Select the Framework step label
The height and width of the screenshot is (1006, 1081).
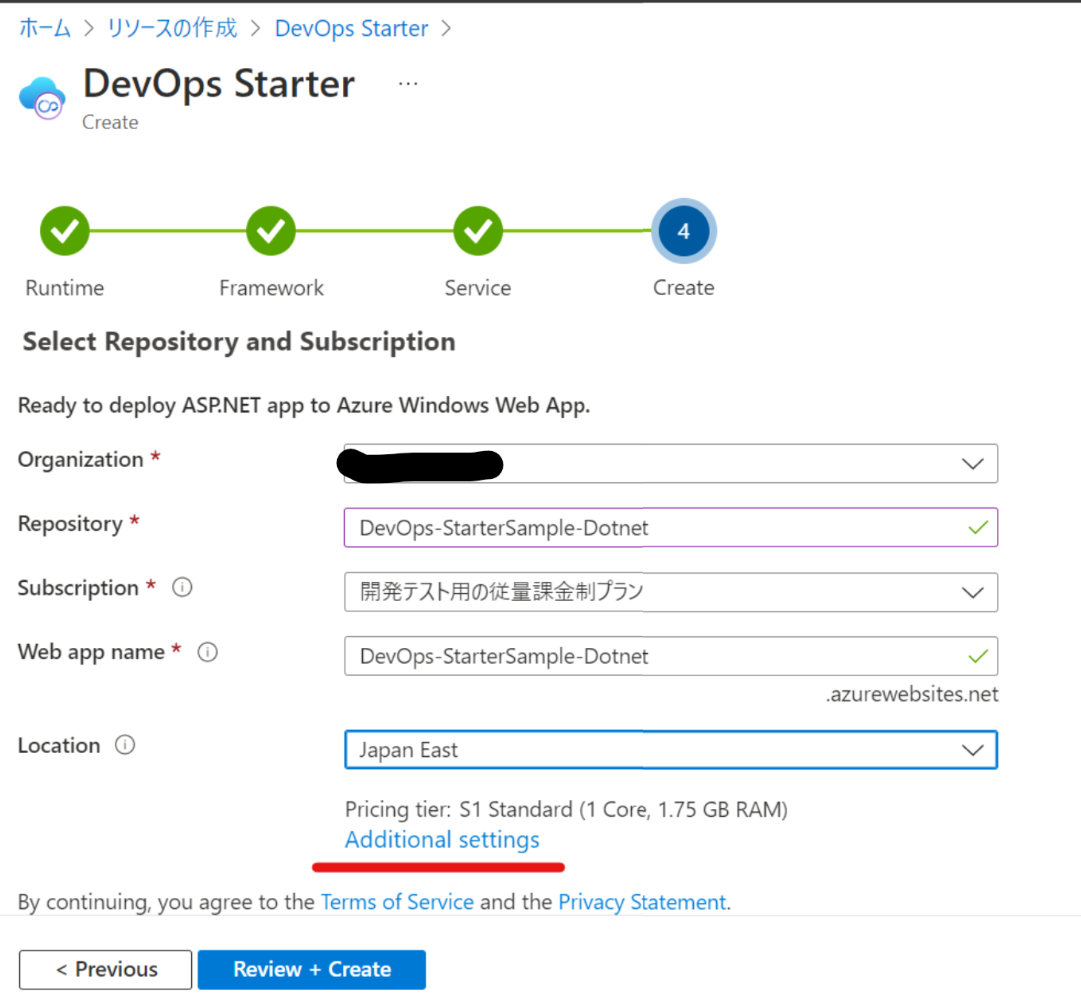[271, 288]
